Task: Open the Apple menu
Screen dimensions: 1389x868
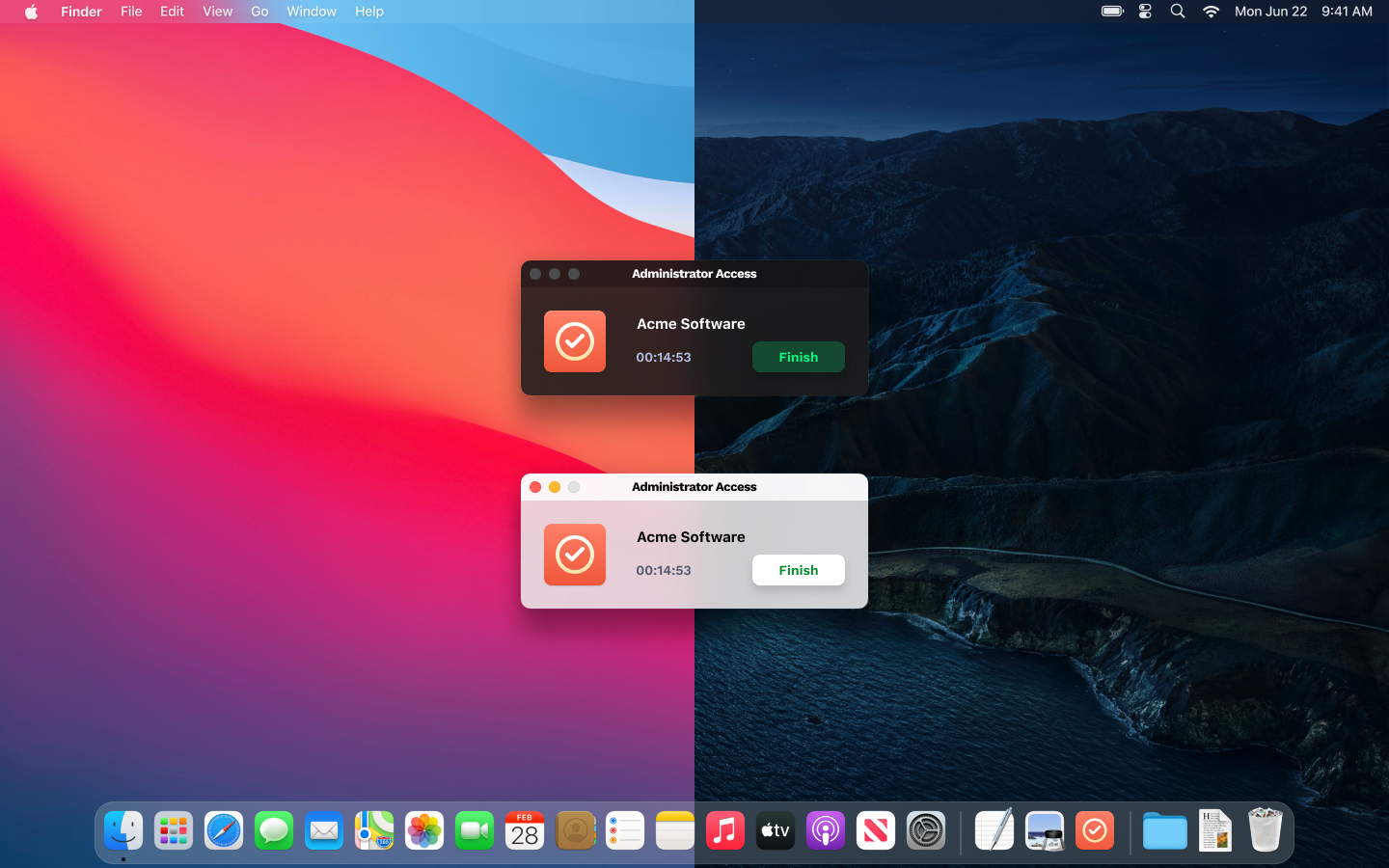Action: [31, 12]
